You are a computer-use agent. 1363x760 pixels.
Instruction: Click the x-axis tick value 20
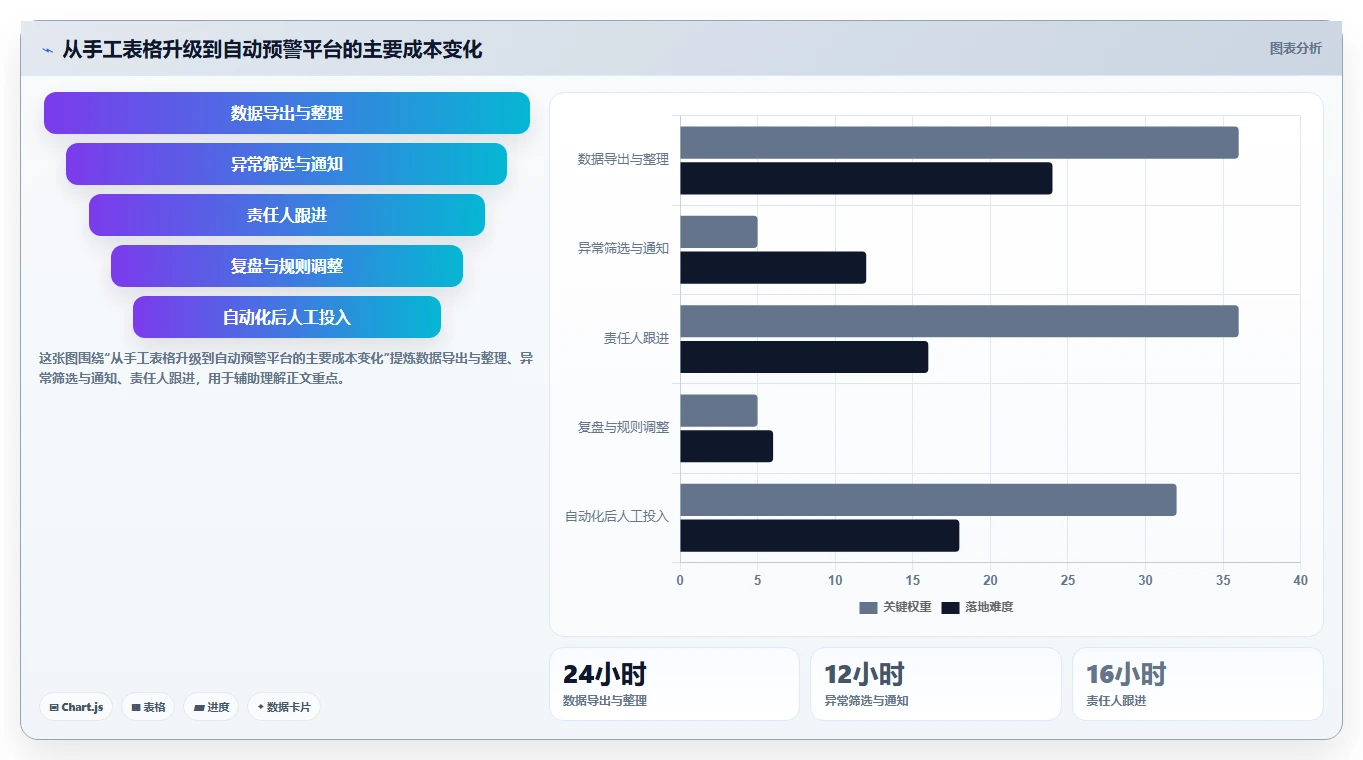click(x=990, y=581)
